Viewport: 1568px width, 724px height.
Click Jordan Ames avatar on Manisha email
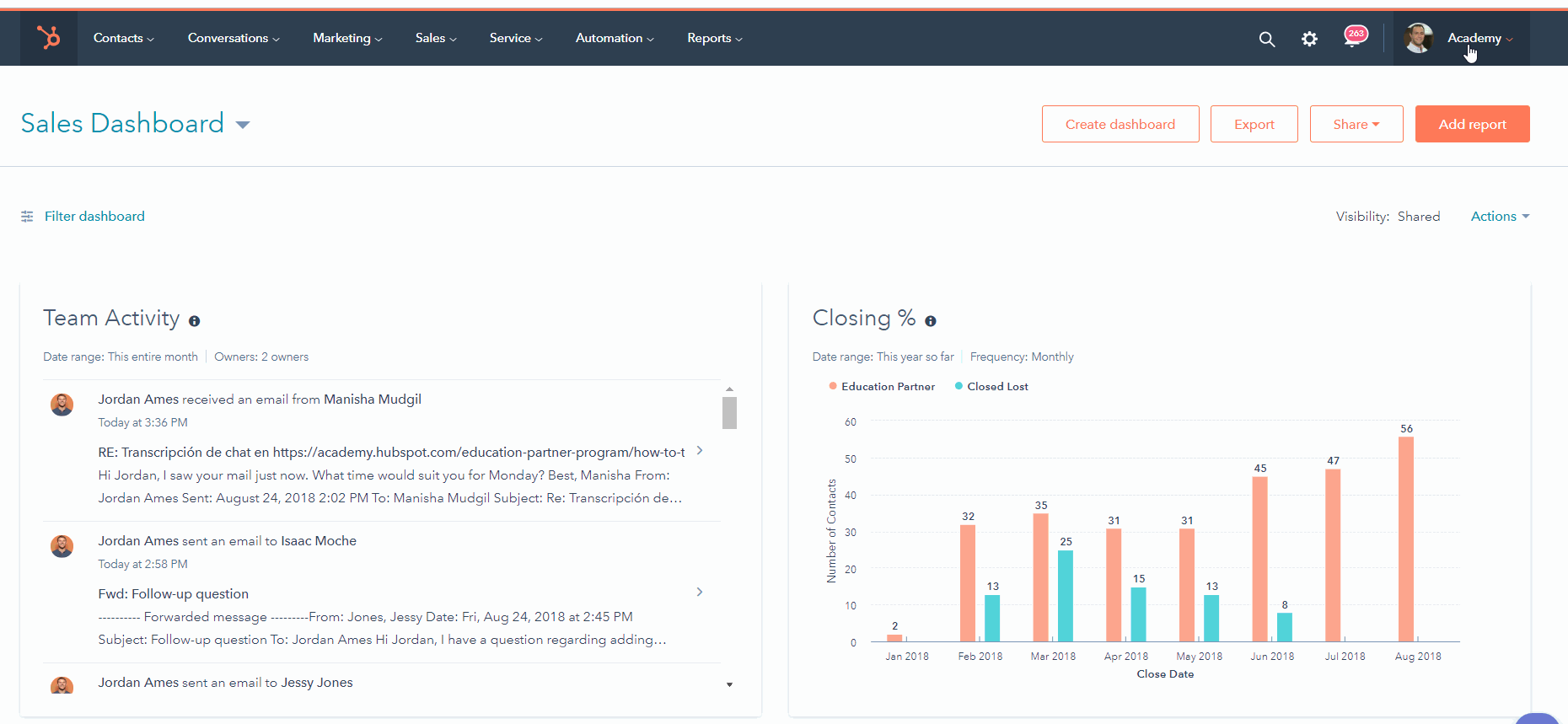coord(62,405)
